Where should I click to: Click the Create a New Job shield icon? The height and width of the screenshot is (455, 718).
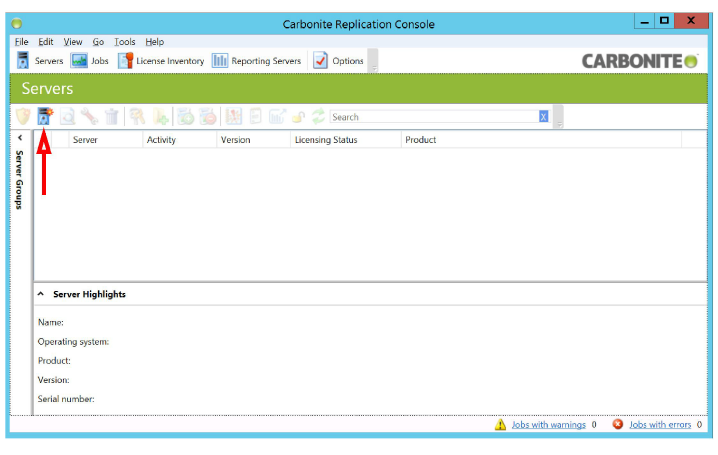click(23, 116)
